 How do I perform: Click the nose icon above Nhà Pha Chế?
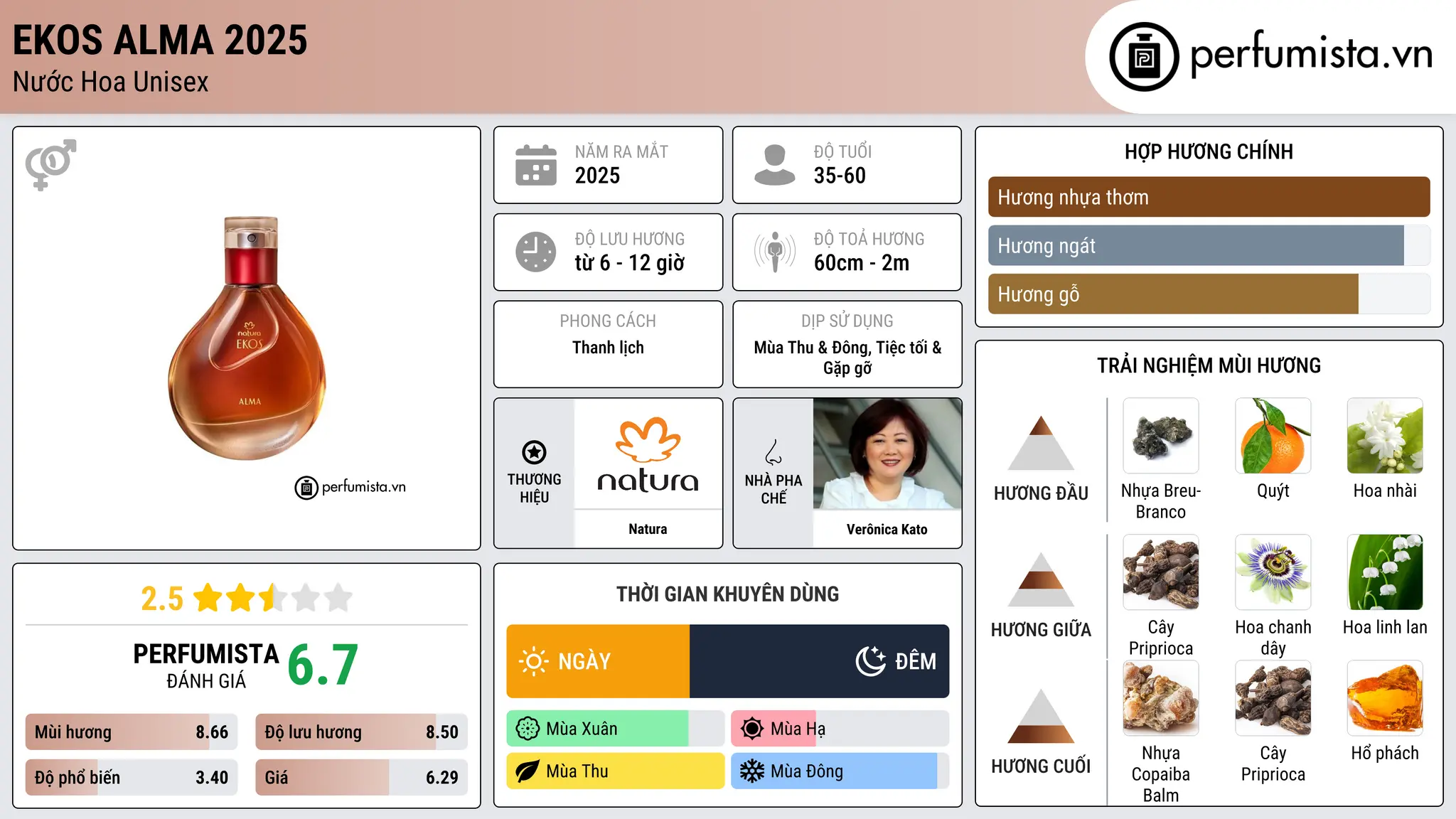(773, 452)
